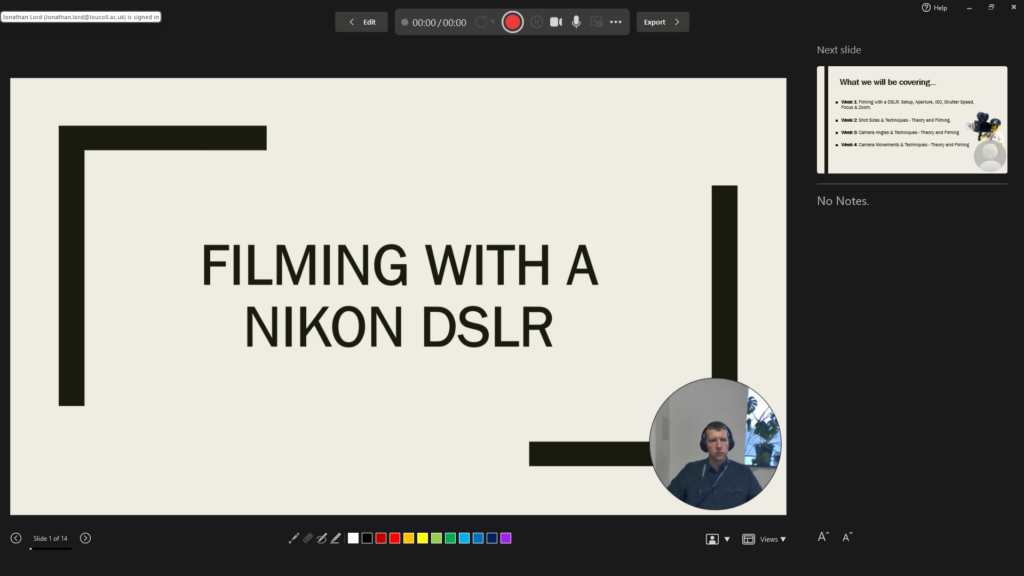The width and height of the screenshot is (1024, 576).
Task: Mute the microphone
Action: (x=576, y=21)
